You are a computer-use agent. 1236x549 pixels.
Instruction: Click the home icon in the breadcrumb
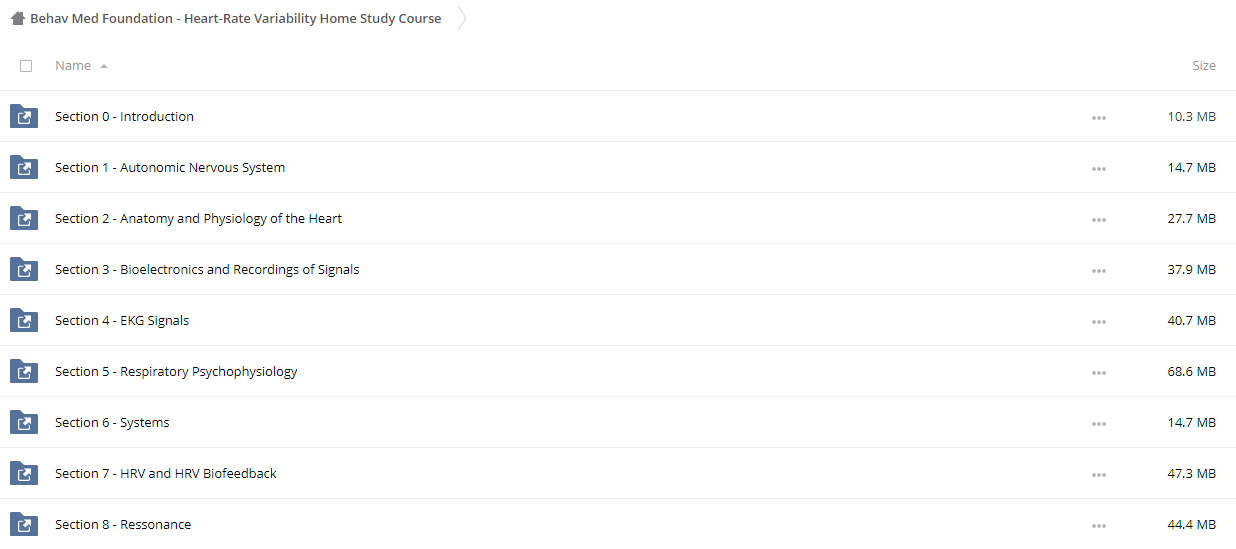coord(17,19)
